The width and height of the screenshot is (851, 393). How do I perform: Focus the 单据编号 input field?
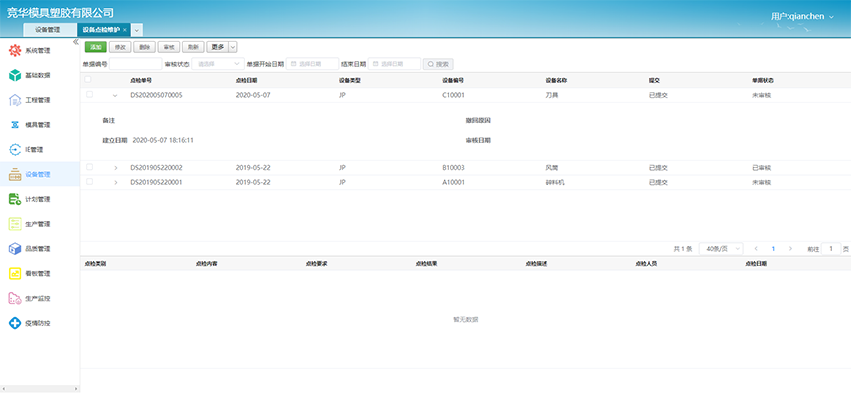click(x=136, y=64)
